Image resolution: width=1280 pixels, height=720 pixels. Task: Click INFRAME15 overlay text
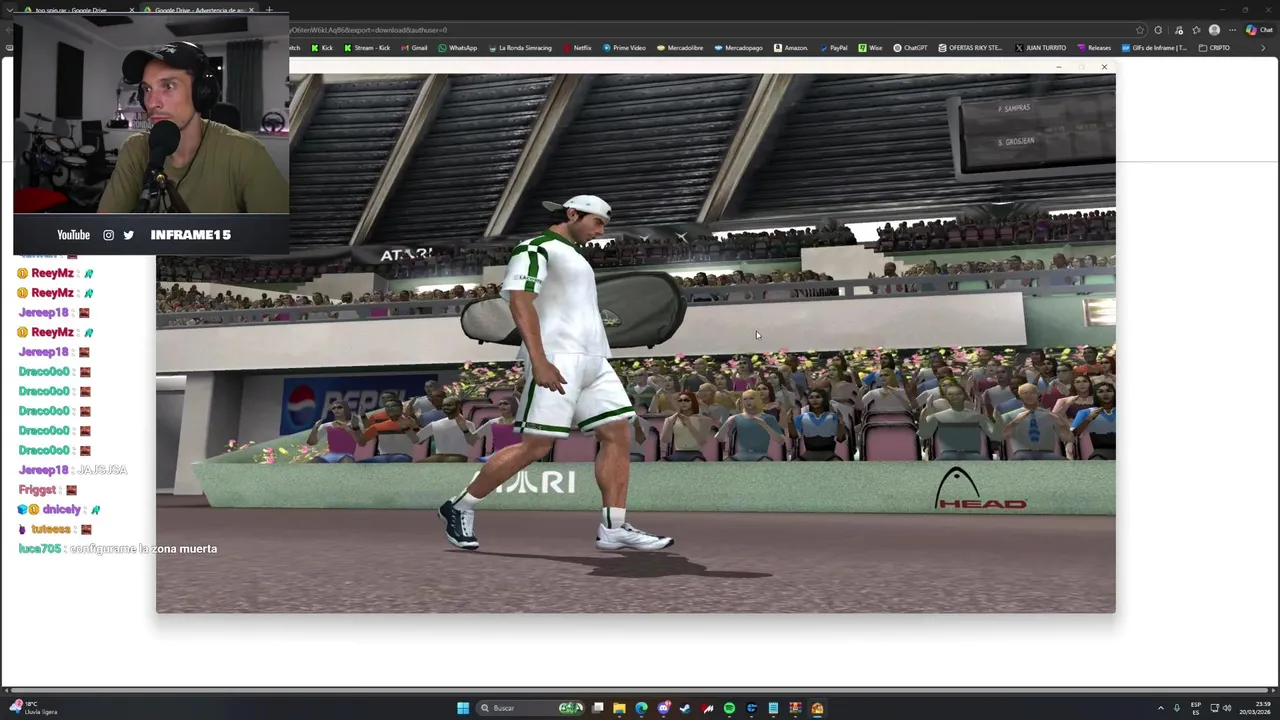click(190, 235)
